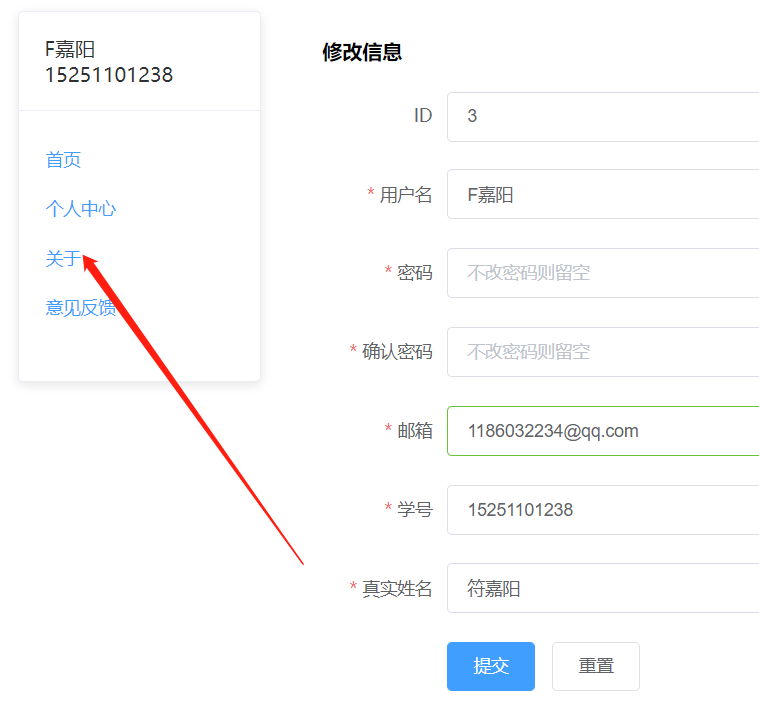Select the 确认密码 input field
759x724 pixels.
pyautogui.click(x=602, y=352)
